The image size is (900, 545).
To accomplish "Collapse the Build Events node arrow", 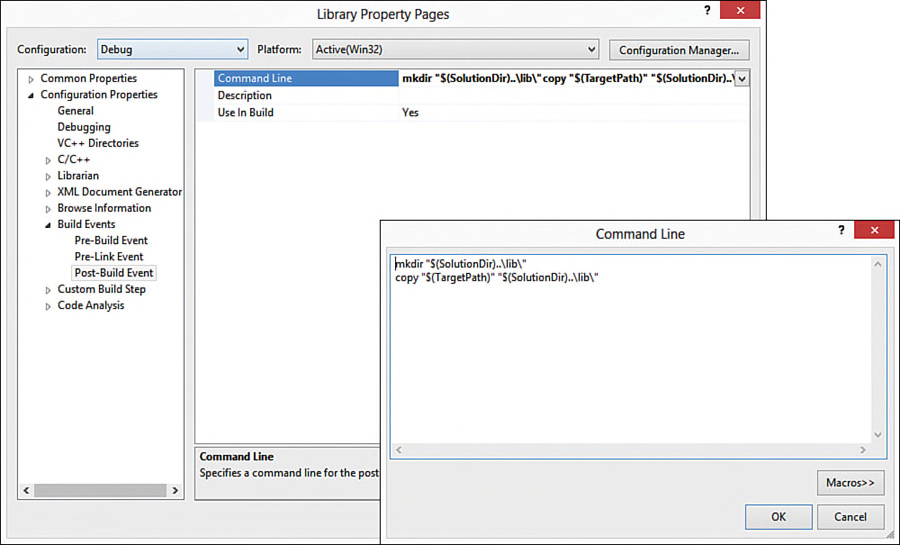I will coord(48,225).
